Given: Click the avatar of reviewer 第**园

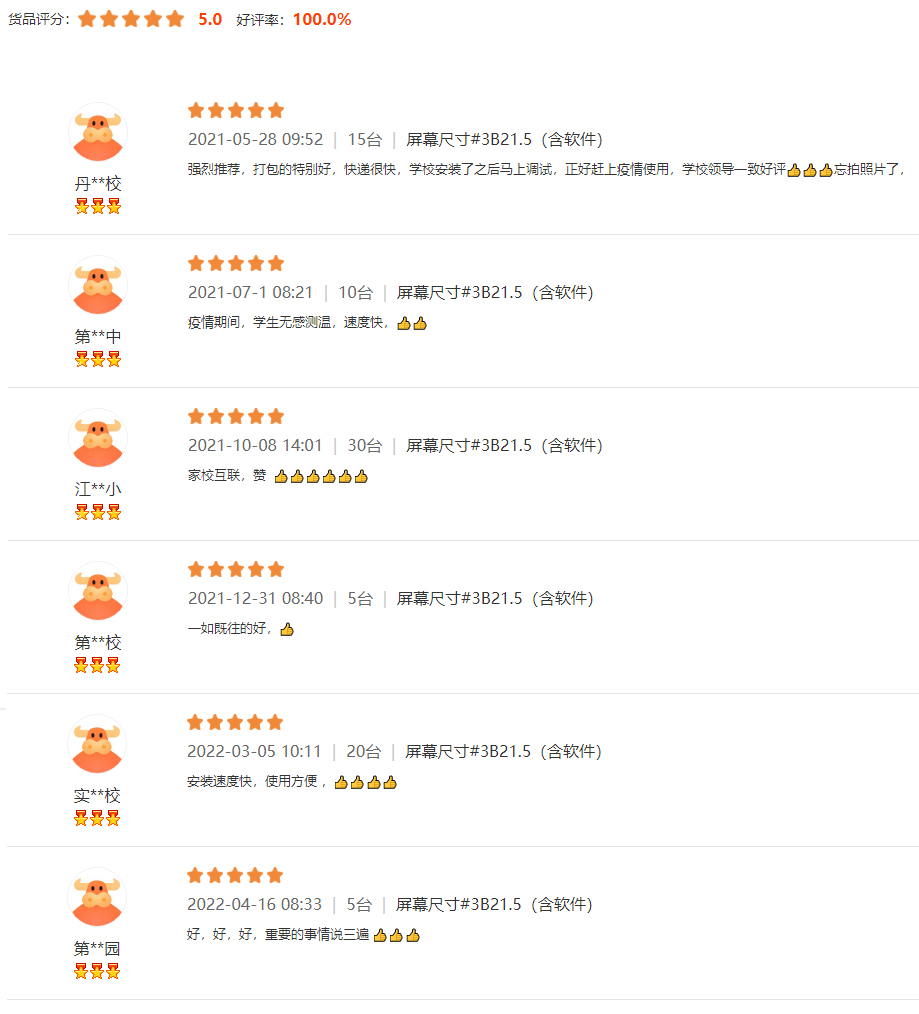Looking at the screenshot, I should pos(97,898).
